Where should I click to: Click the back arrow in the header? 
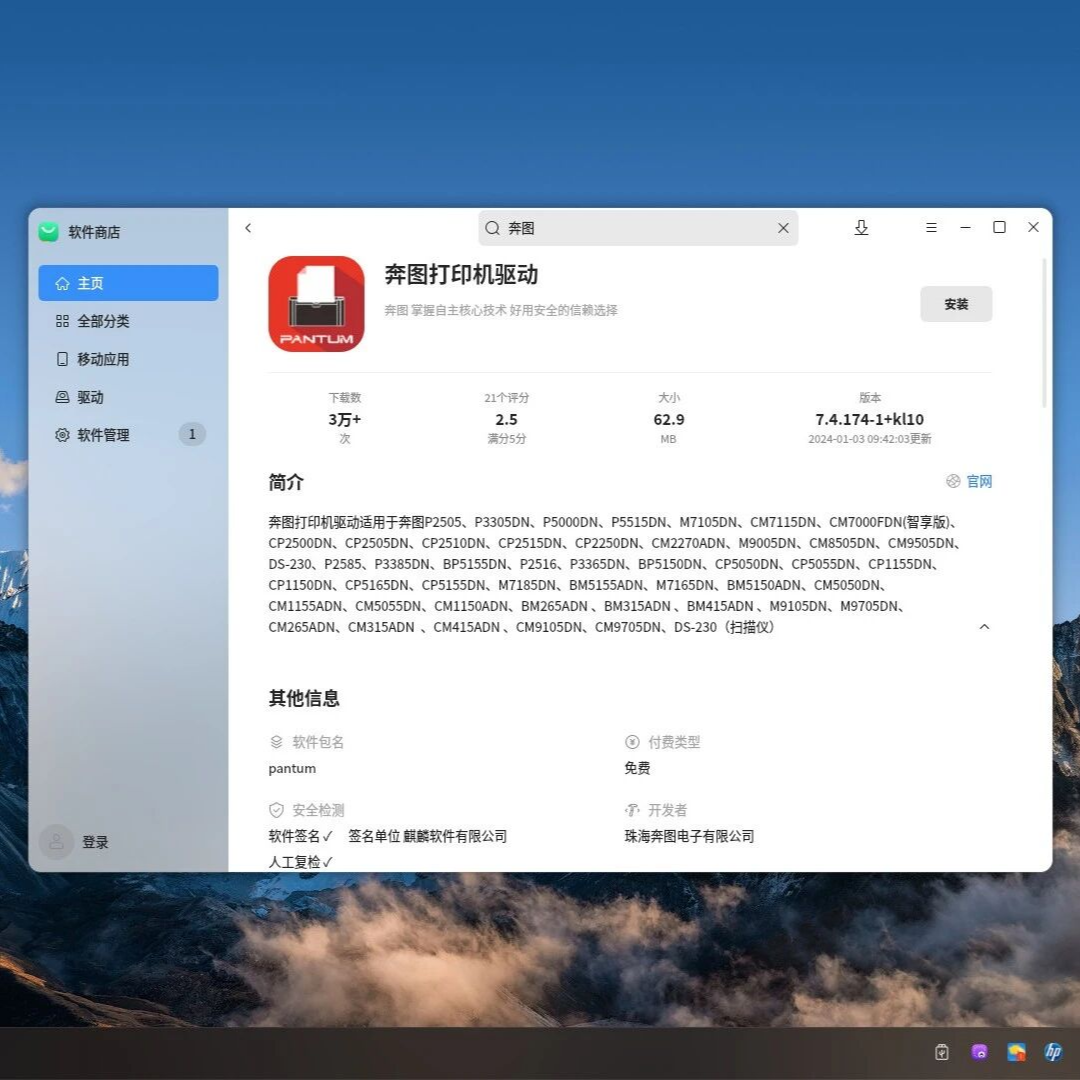[x=248, y=228]
